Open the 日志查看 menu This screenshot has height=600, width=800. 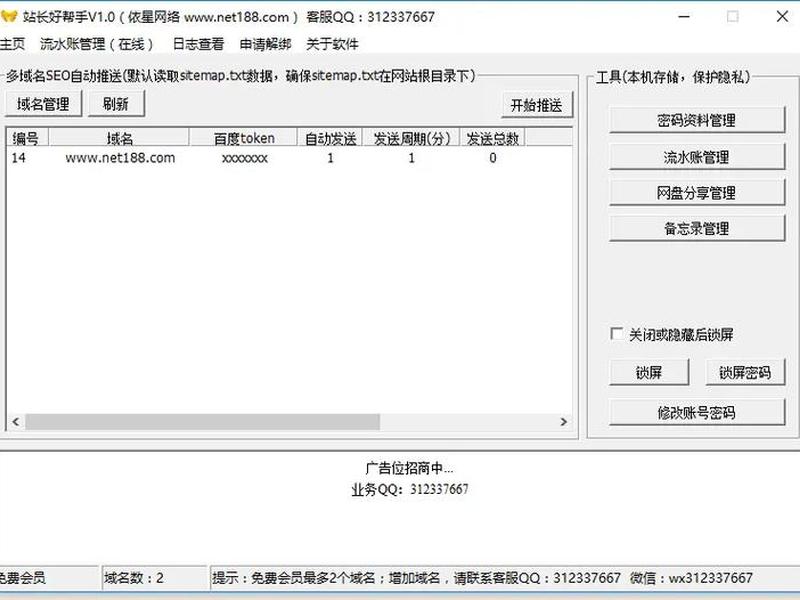(198, 44)
